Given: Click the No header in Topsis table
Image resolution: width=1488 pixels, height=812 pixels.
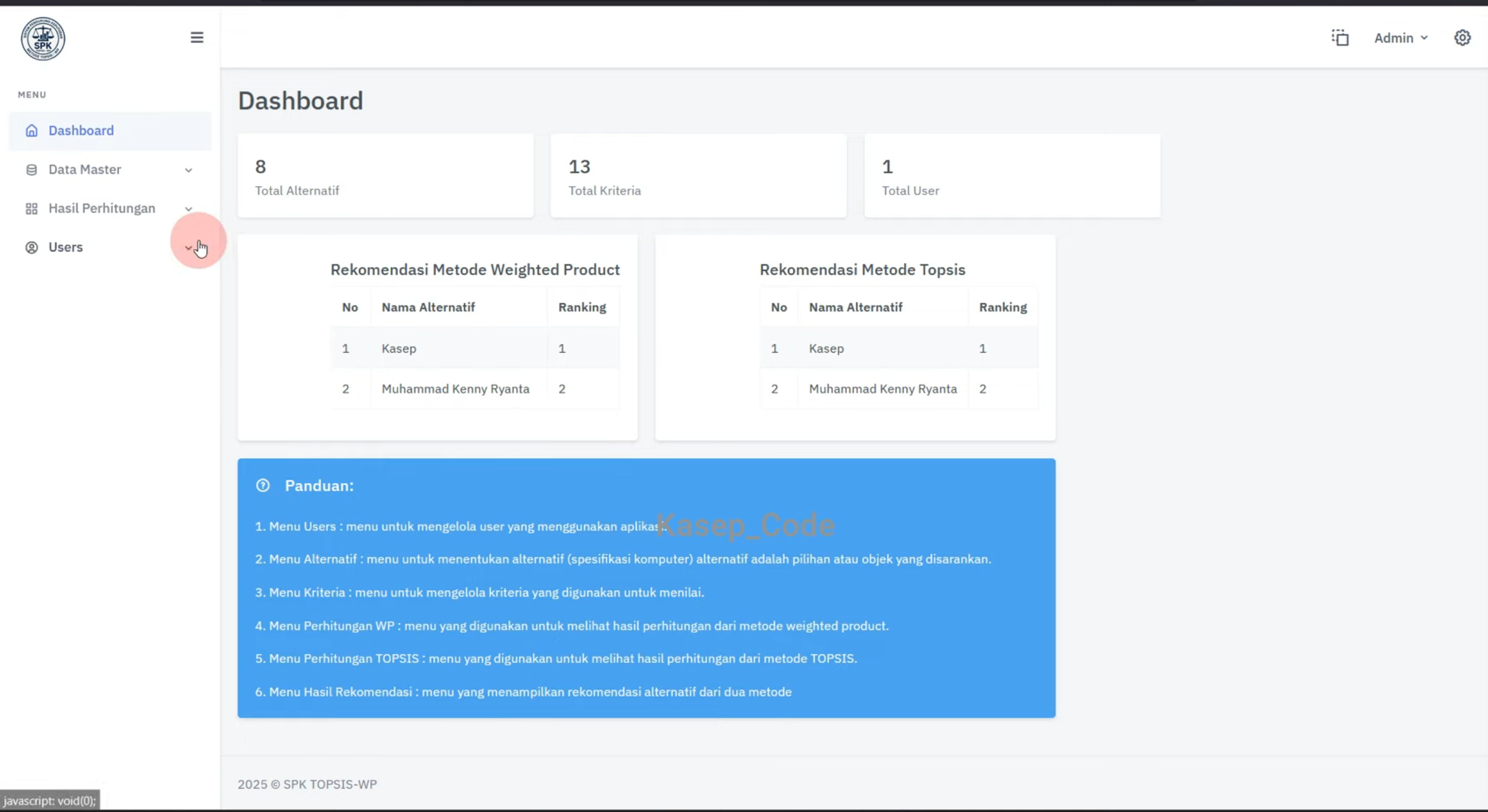Looking at the screenshot, I should (778, 307).
